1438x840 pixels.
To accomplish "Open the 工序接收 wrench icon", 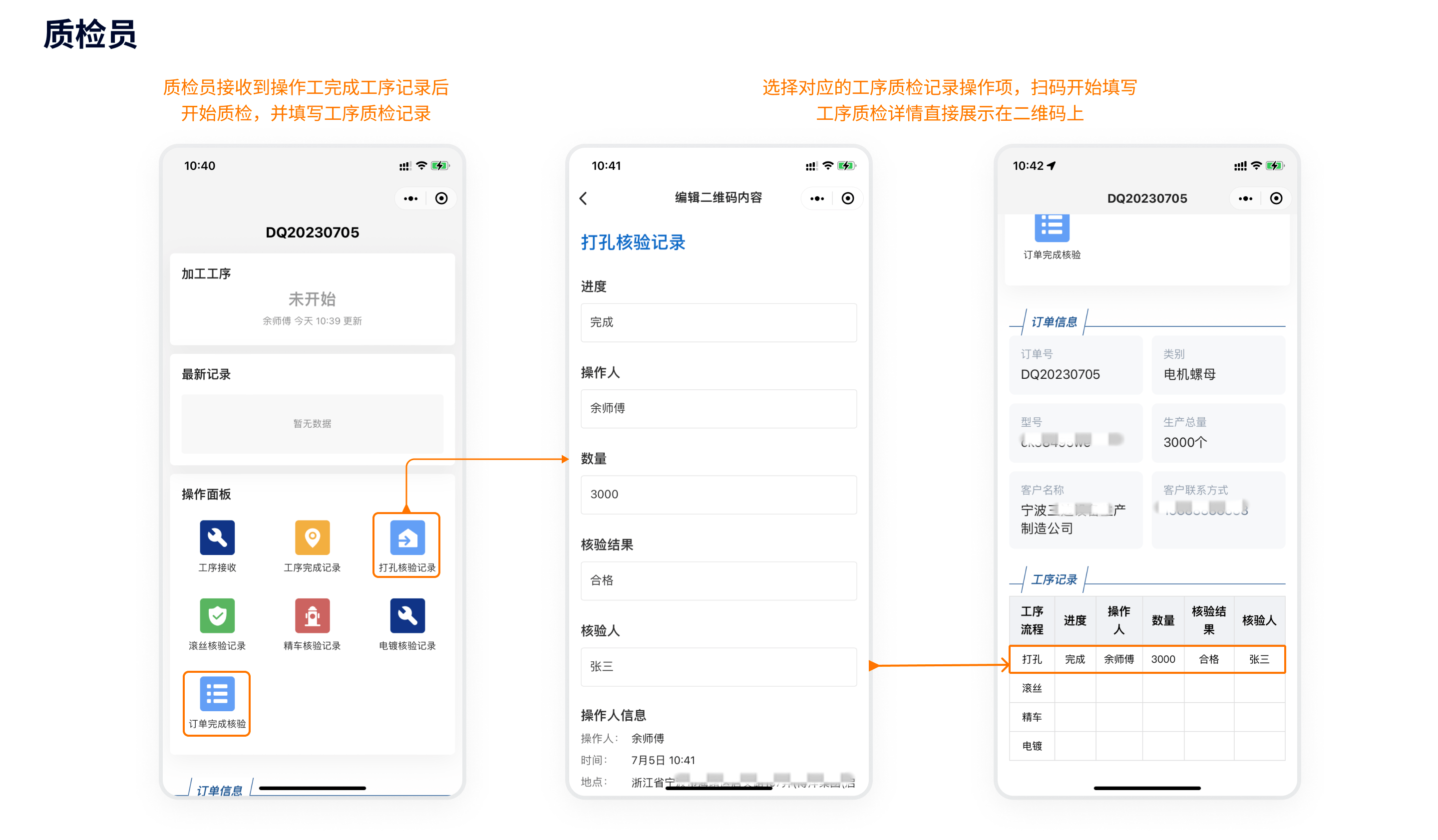I will [217, 538].
